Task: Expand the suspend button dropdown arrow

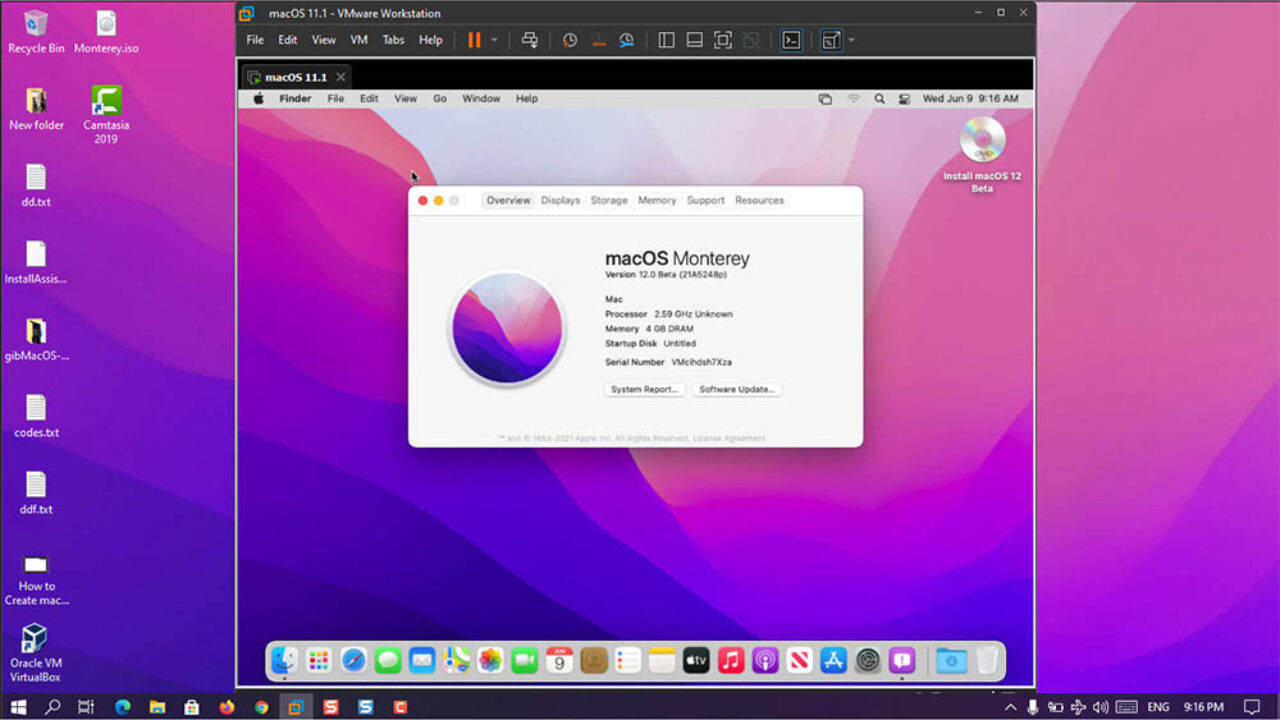Action: [495, 40]
